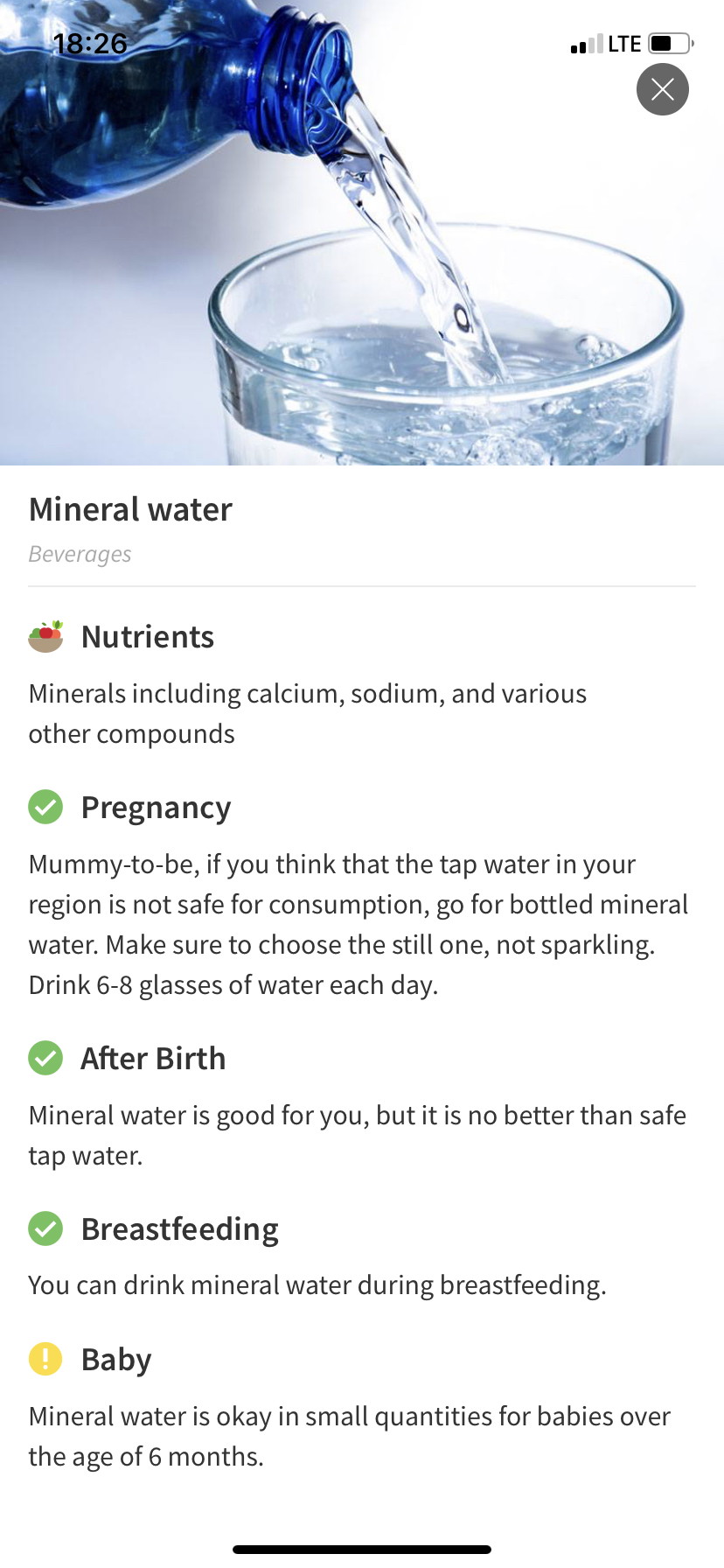Open the Beverages category label

click(80, 554)
